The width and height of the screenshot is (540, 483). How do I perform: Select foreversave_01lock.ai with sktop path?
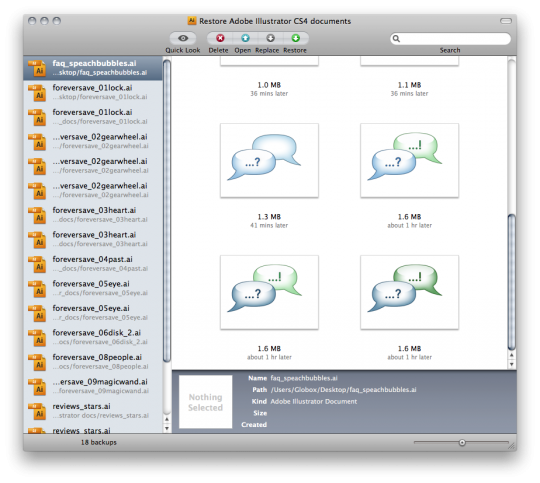(x=93, y=92)
